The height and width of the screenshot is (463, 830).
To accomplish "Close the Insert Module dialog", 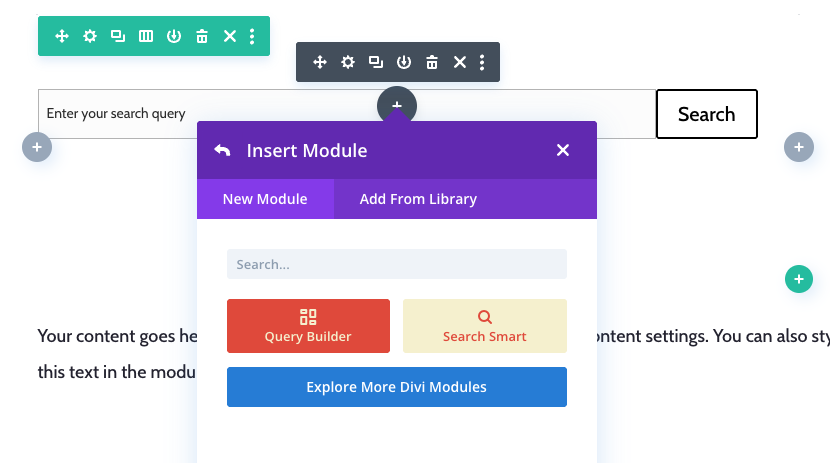I will click(563, 150).
